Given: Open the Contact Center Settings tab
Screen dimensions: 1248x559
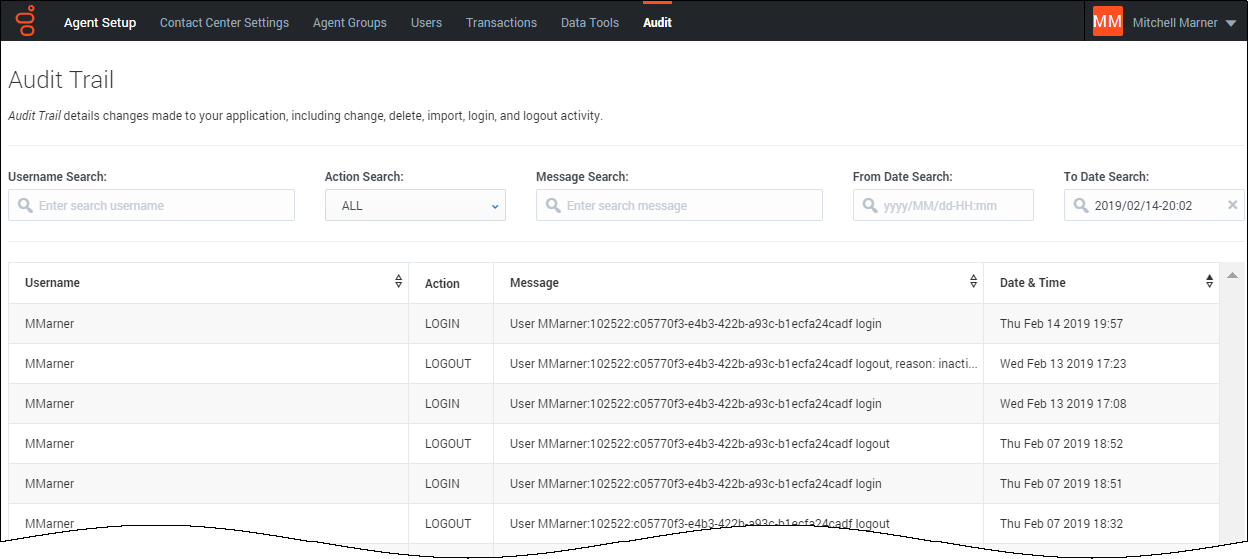Looking at the screenshot, I should (x=224, y=22).
